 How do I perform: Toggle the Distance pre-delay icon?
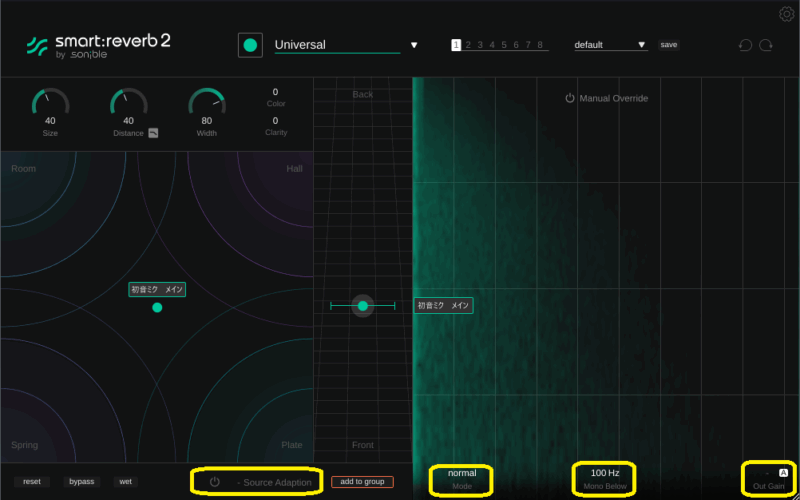(x=153, y=133)
